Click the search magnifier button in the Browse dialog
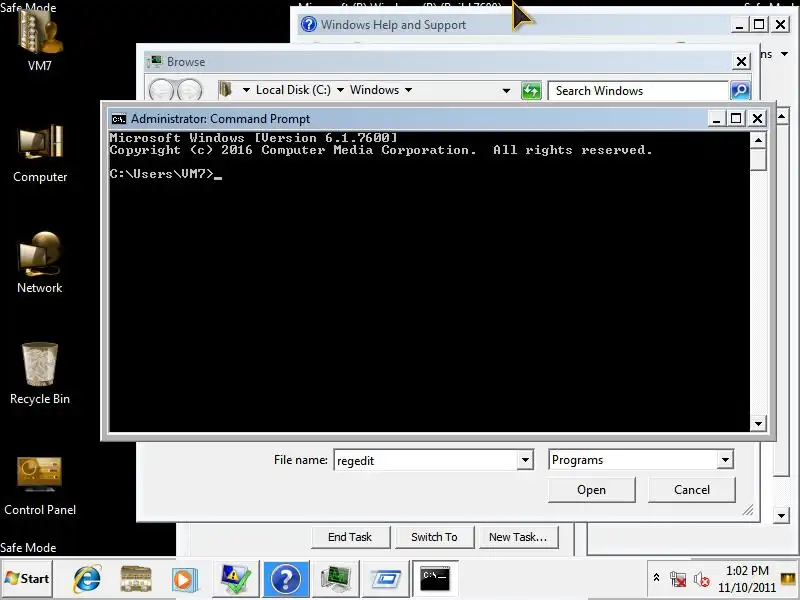This screenshot has height=600, width=800. coord(740,91)
